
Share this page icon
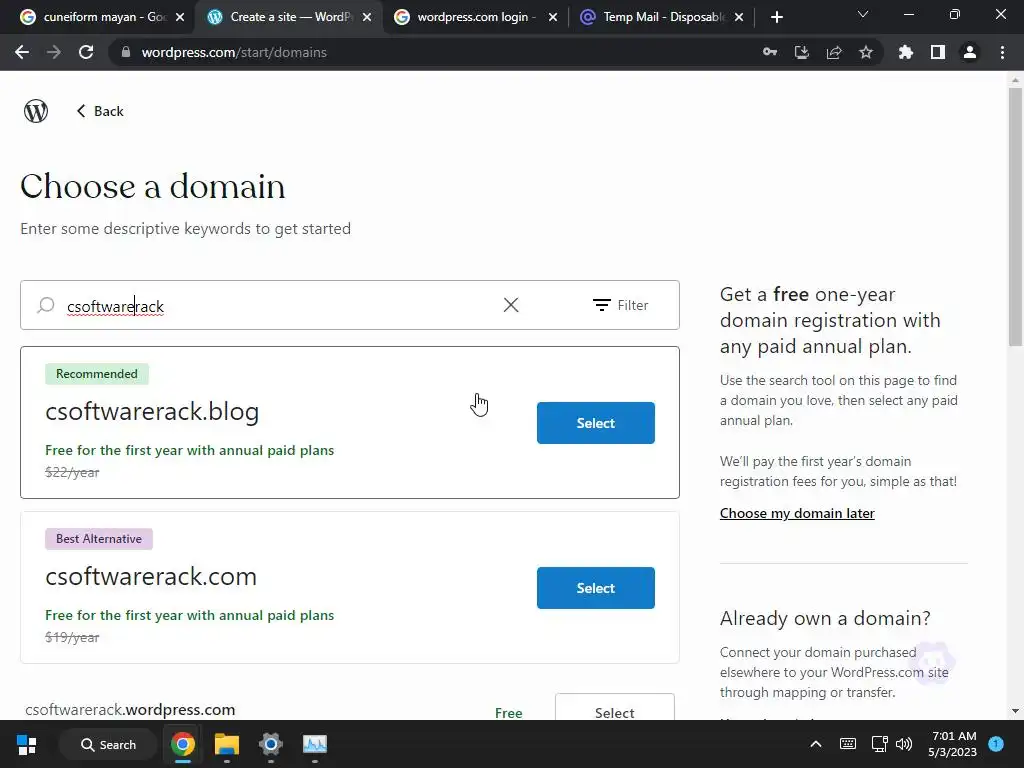(834, 52)
